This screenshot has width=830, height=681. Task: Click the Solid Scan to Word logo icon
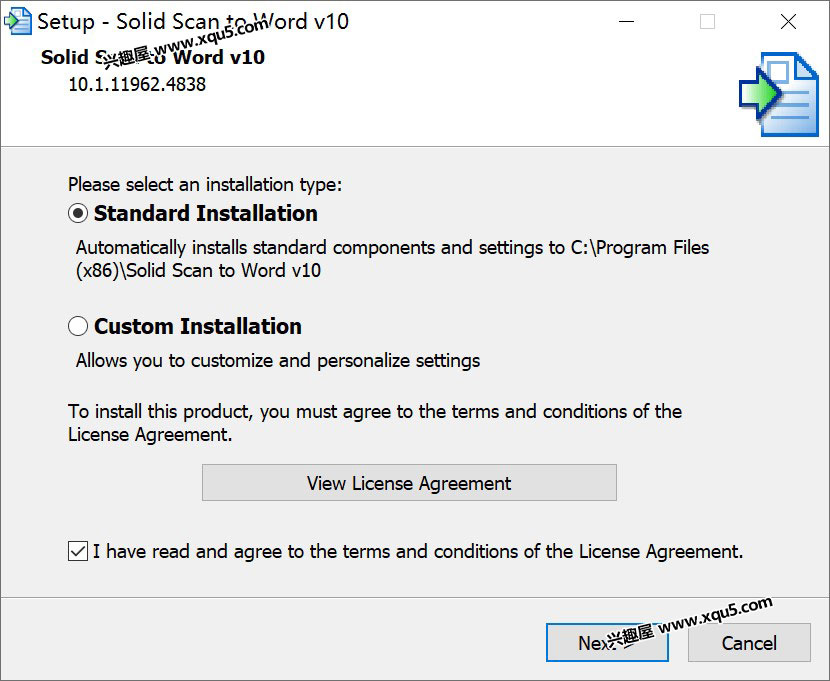[x=779, y=94]
